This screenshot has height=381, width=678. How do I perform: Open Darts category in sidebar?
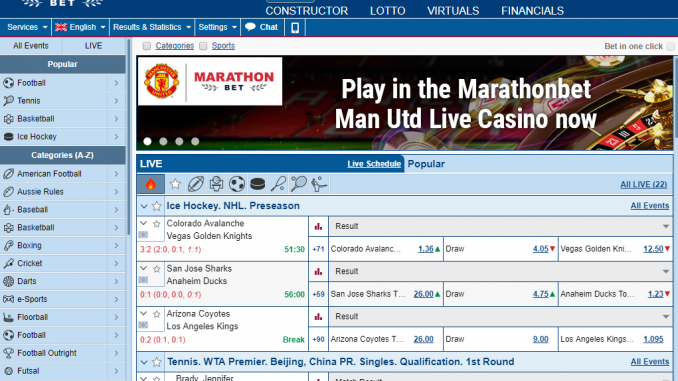[x=63, y=281]
